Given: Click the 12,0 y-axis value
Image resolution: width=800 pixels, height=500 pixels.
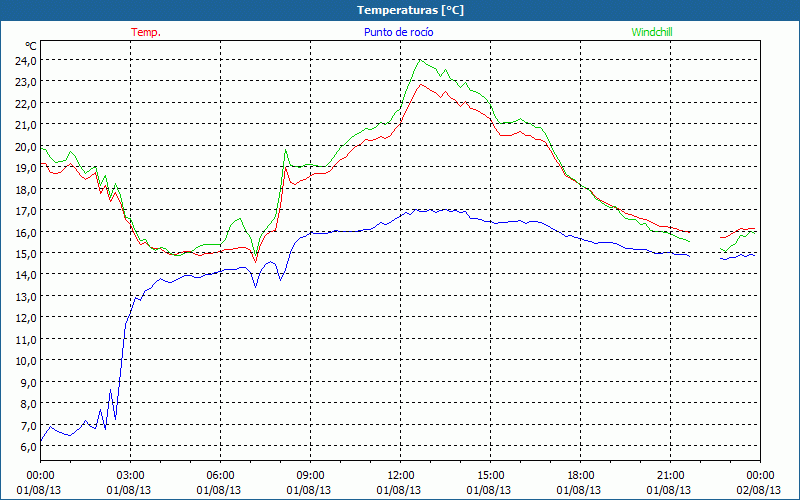Looking at the screenshot, I should pos(27,318).
